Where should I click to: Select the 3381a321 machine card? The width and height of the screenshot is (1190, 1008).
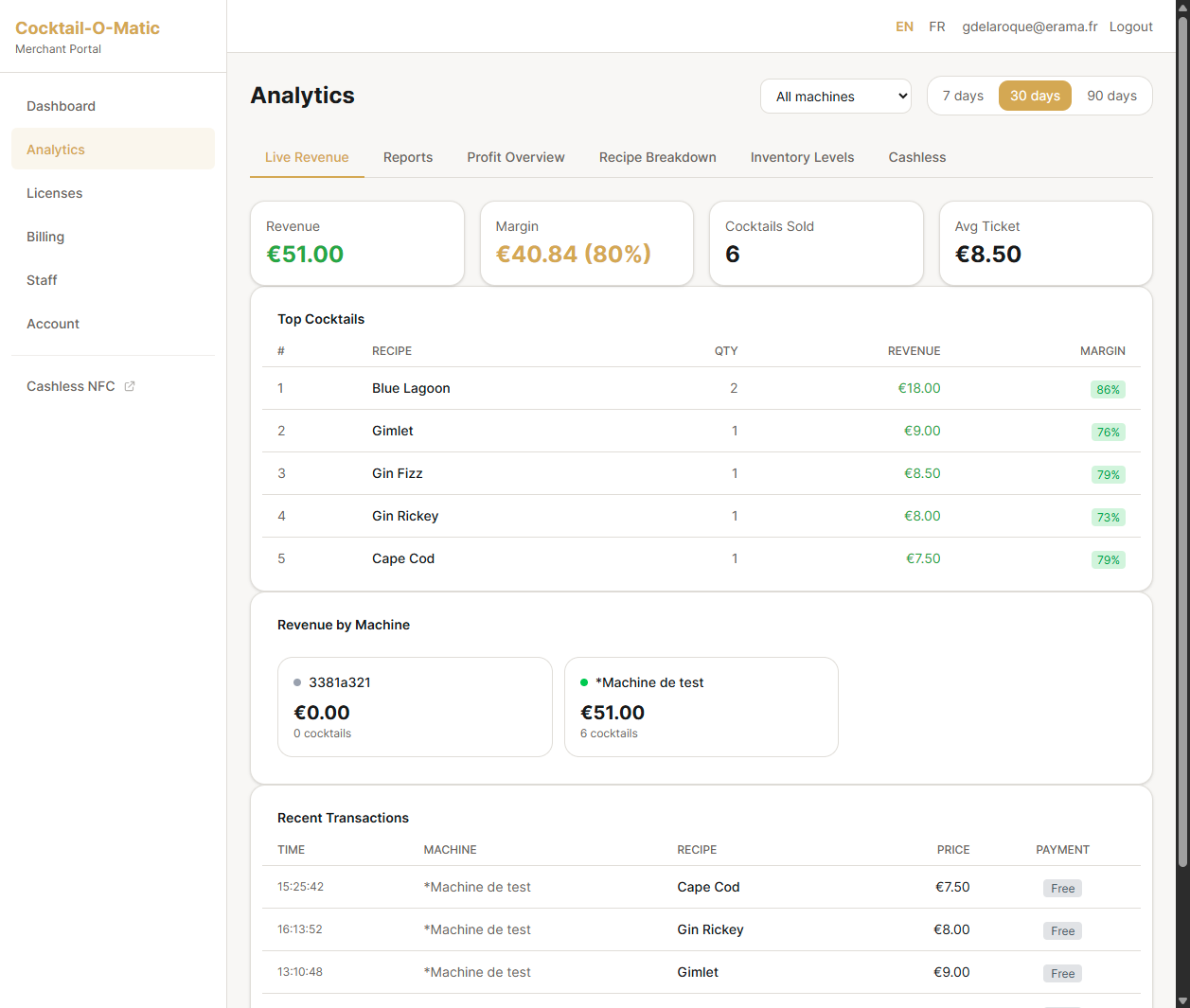(415, 707)
